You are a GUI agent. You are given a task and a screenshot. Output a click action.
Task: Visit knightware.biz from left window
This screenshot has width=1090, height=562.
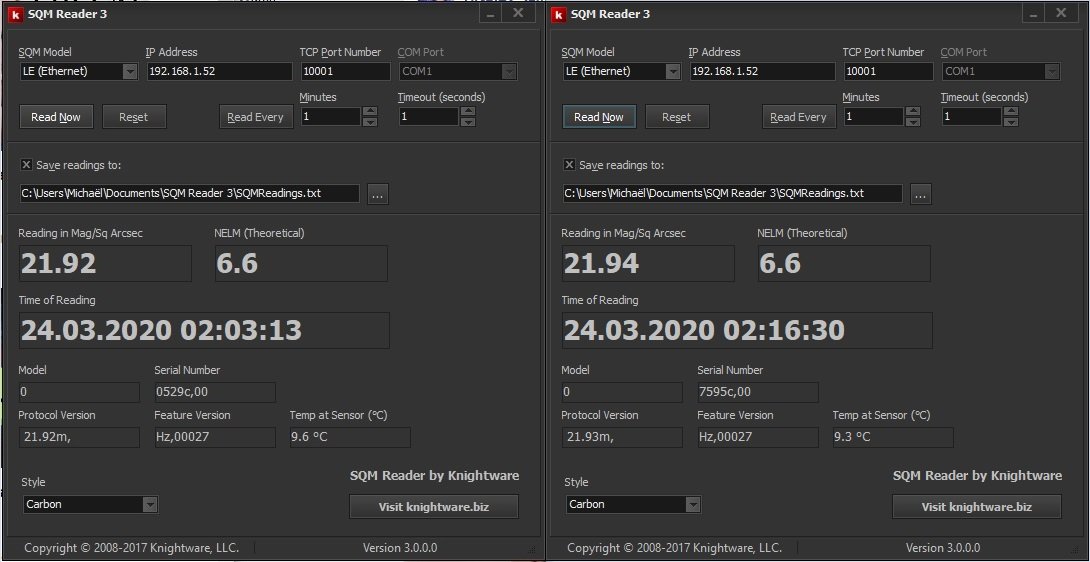tap(434, 506)
